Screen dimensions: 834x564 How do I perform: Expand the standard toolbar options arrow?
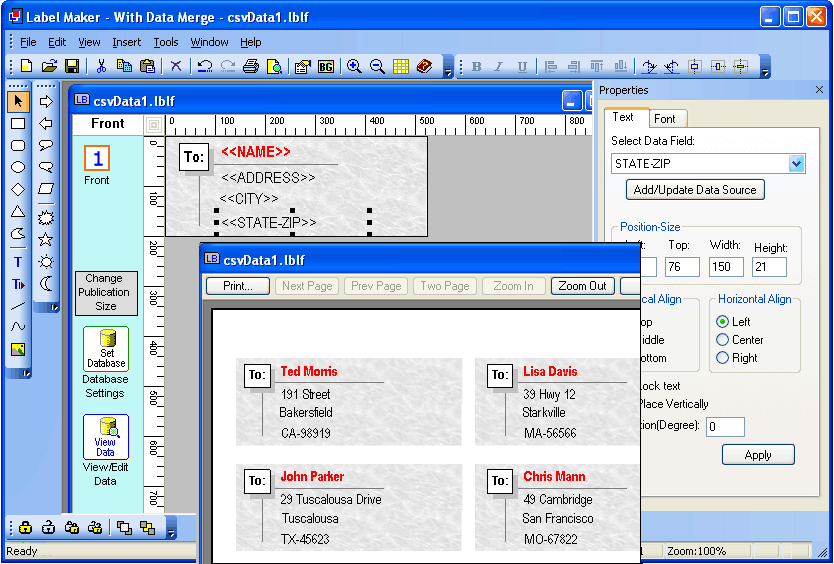448,72
